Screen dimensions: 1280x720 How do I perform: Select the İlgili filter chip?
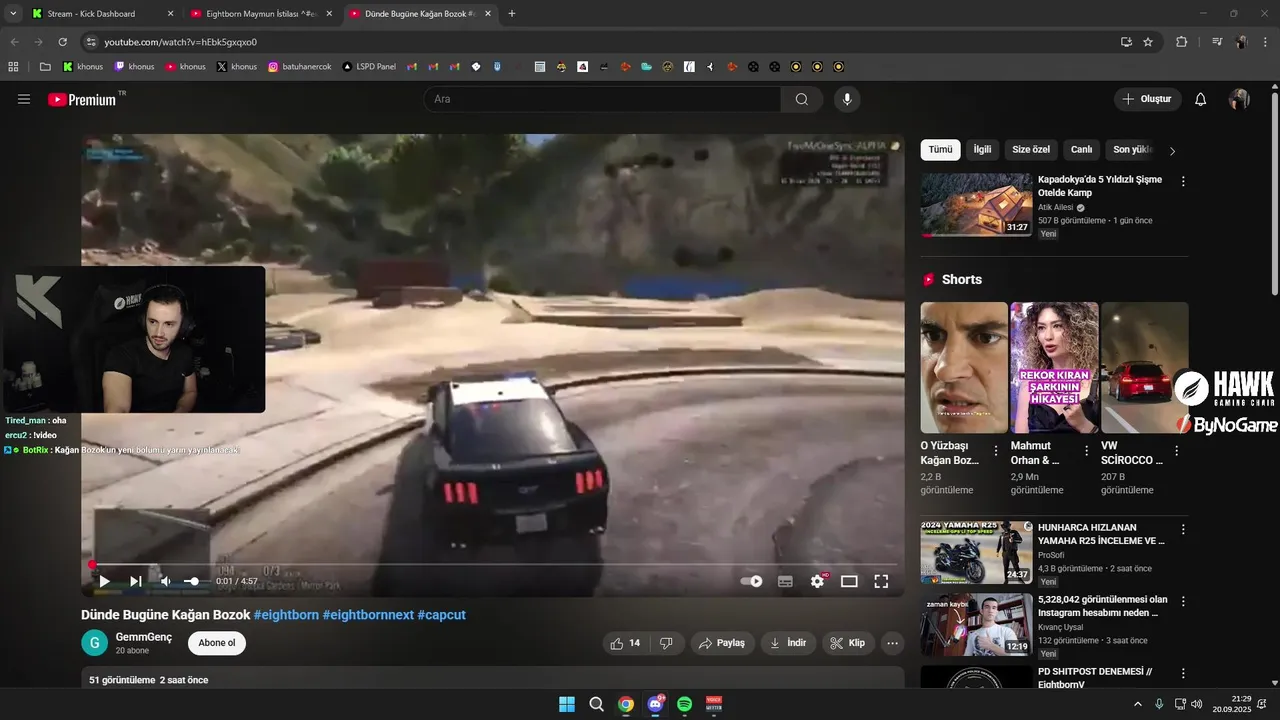[982, 150]
